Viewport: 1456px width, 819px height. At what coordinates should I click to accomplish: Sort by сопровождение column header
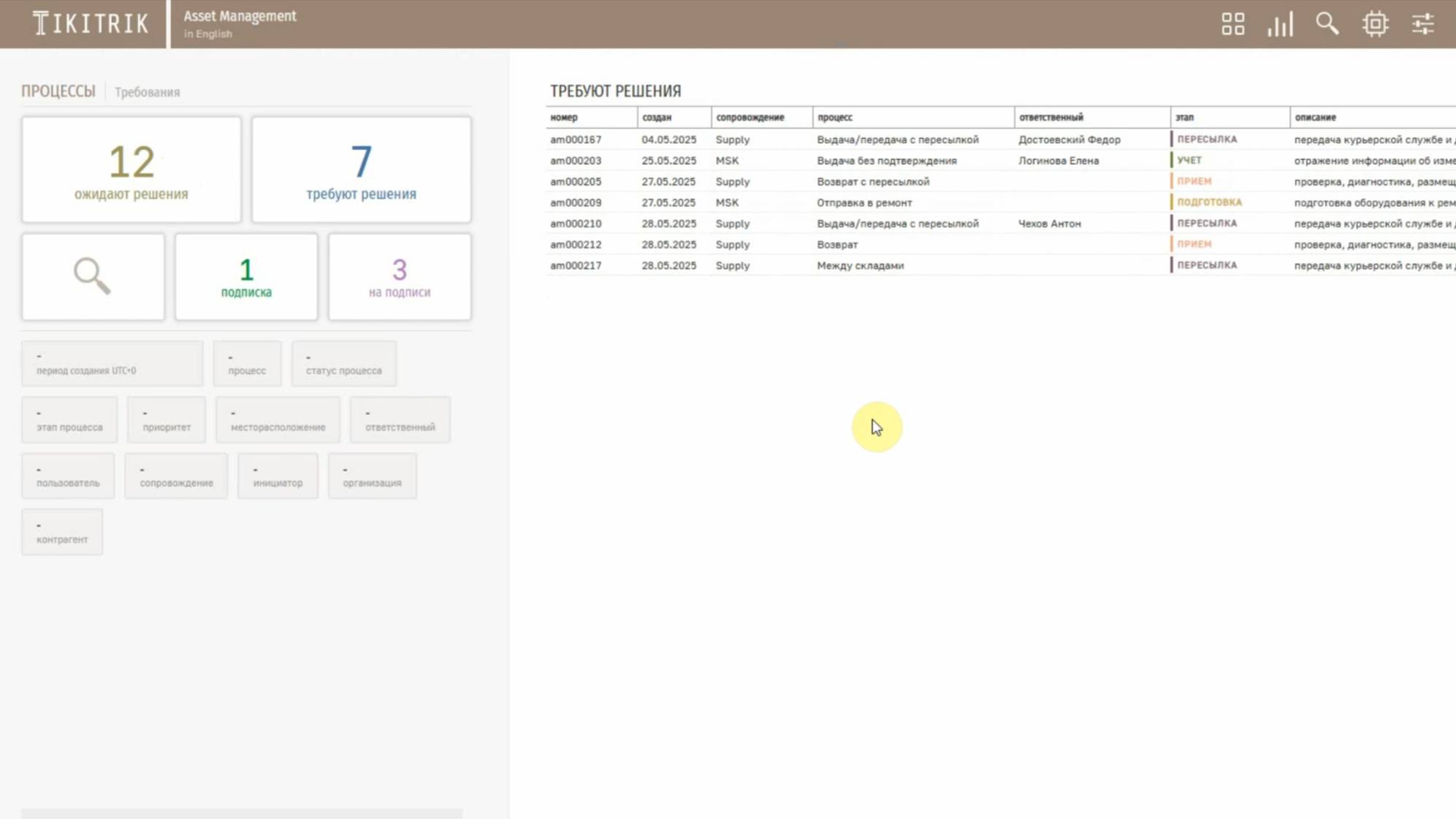(750, 117)
